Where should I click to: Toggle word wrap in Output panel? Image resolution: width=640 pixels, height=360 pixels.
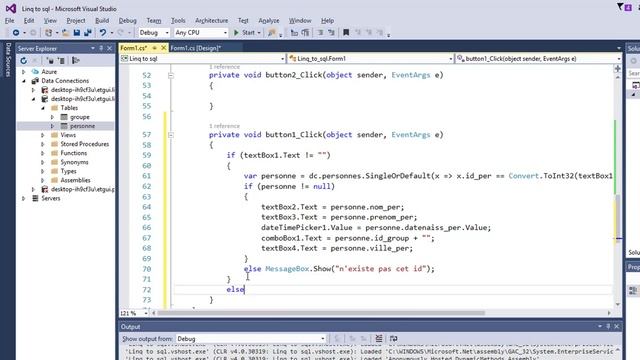(x=393, y=338)
